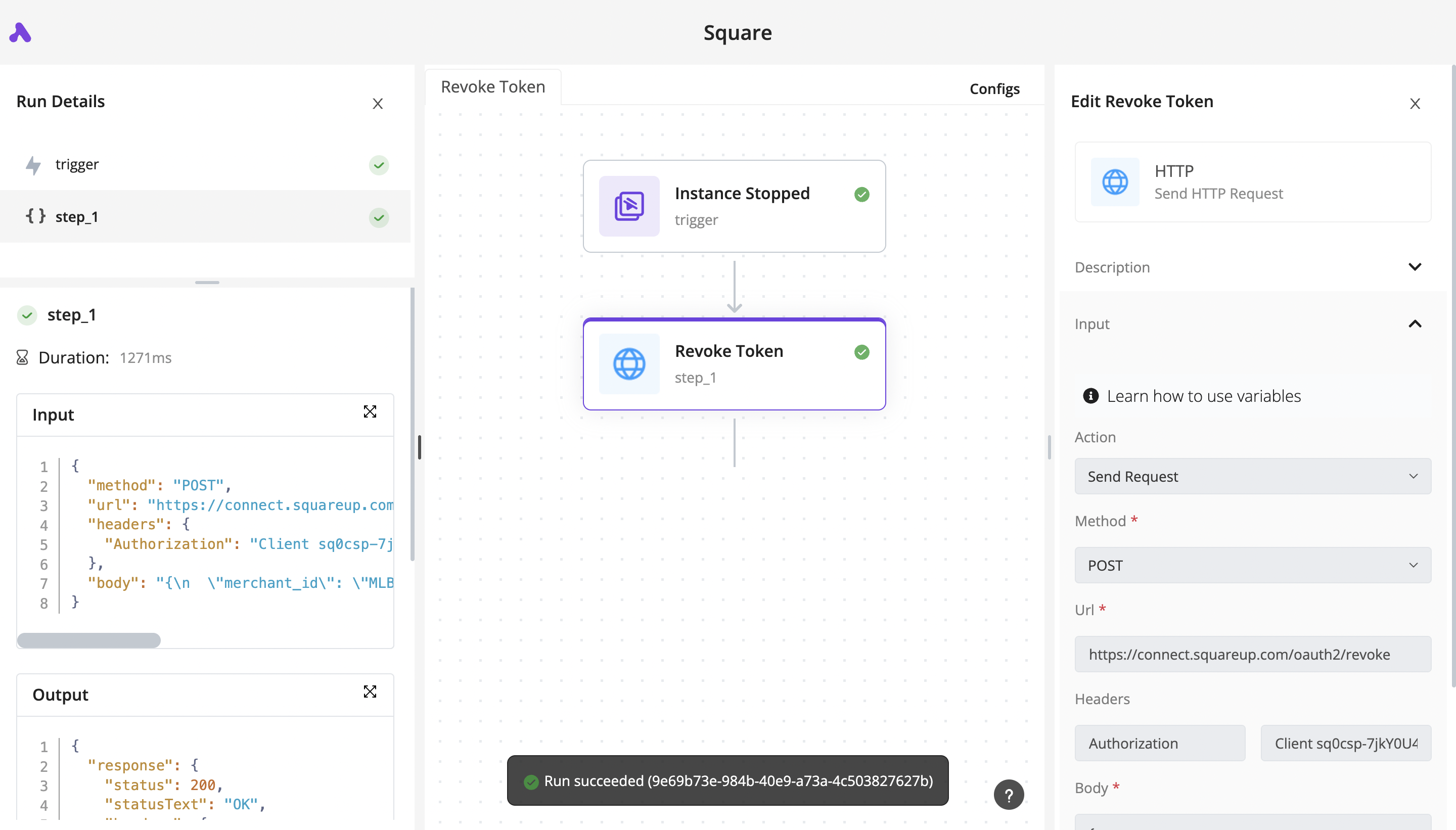Click the Url field containing the revoke endpoint
Screen dimensions: 1456x830
pos(1252,654)
